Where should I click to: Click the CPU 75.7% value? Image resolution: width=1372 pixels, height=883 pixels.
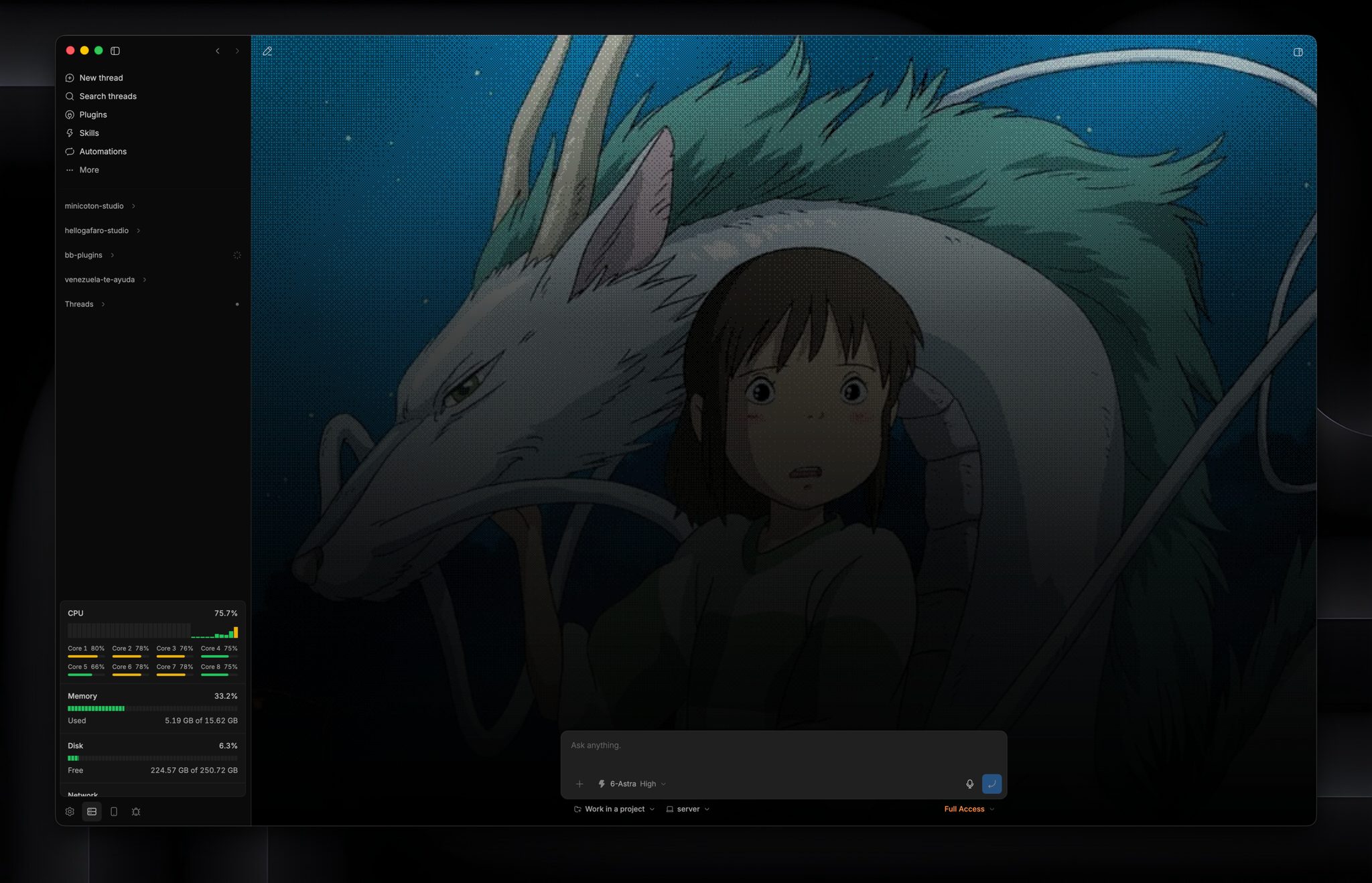[226, 613]
